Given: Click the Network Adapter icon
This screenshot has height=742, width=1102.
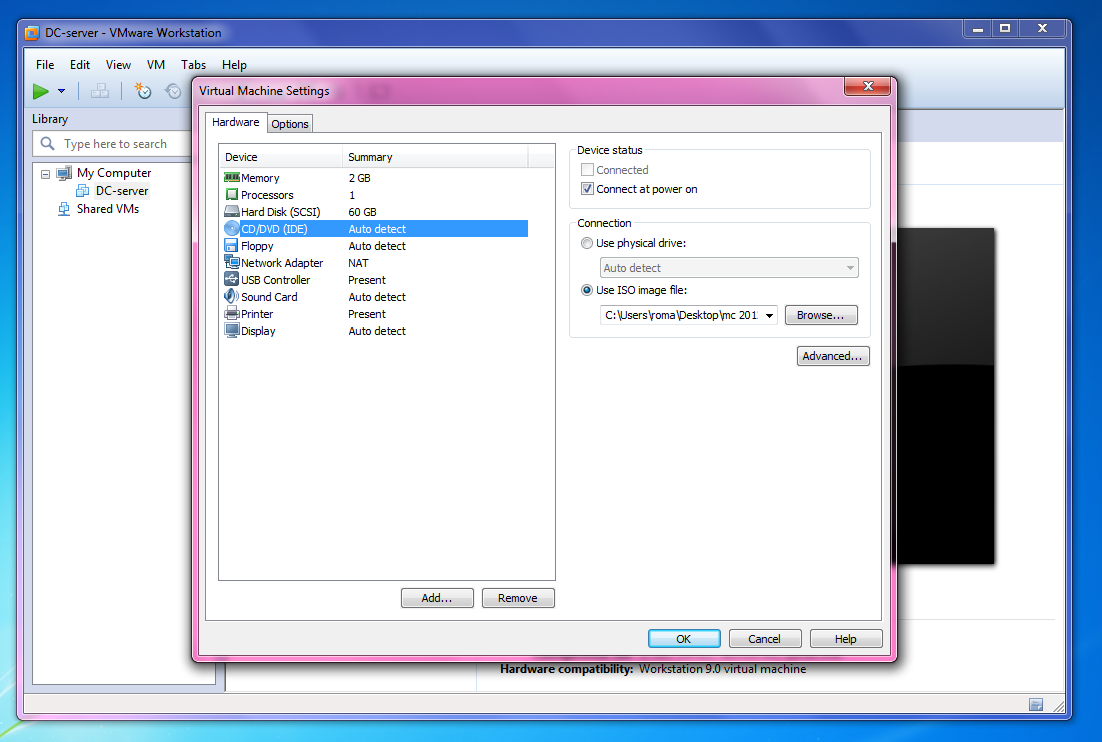Looking at the screenshot, I should coord(232,262).
